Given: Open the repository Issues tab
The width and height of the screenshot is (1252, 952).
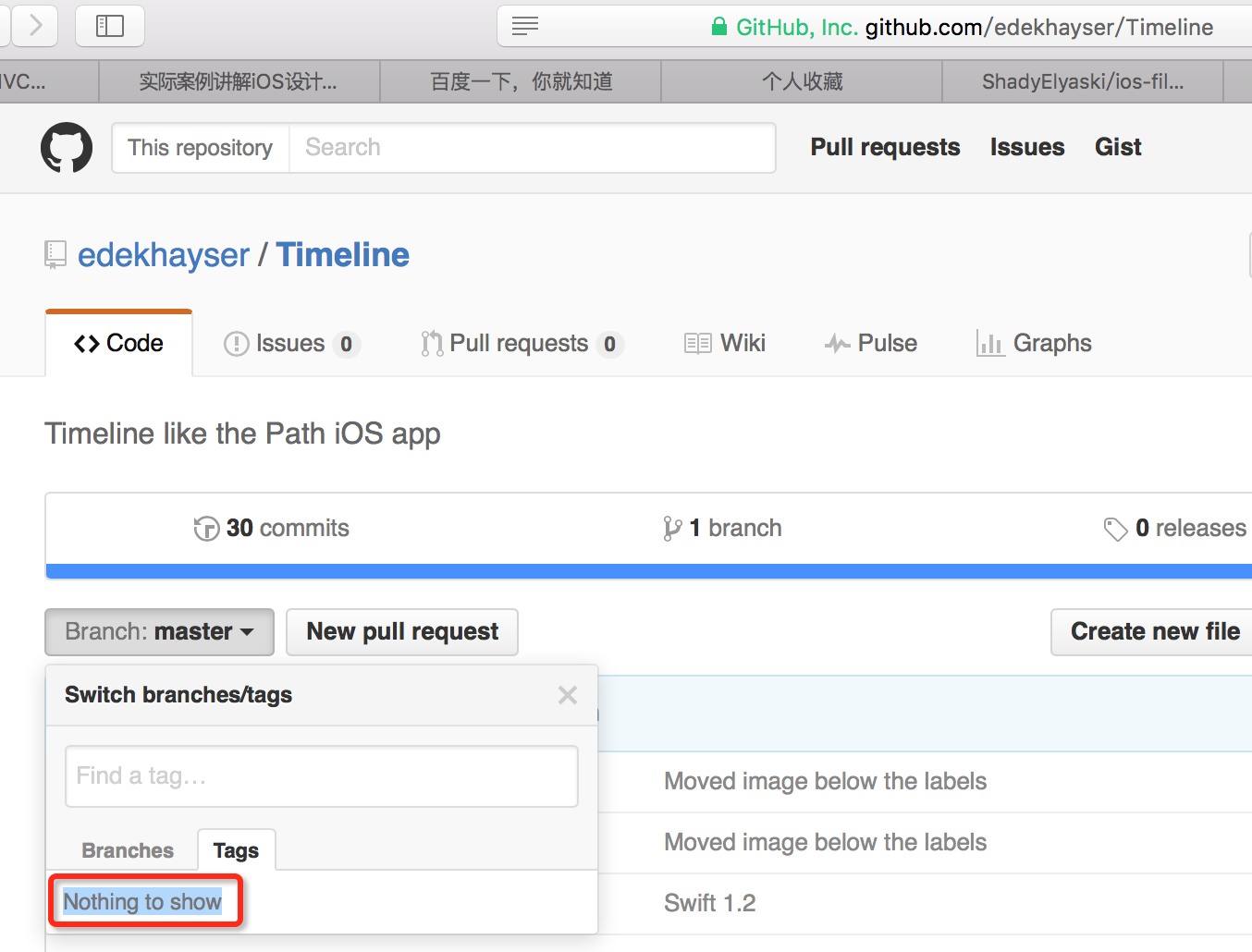Looking at the screenshot, I should pyautogui.click(x=291, y=344).
